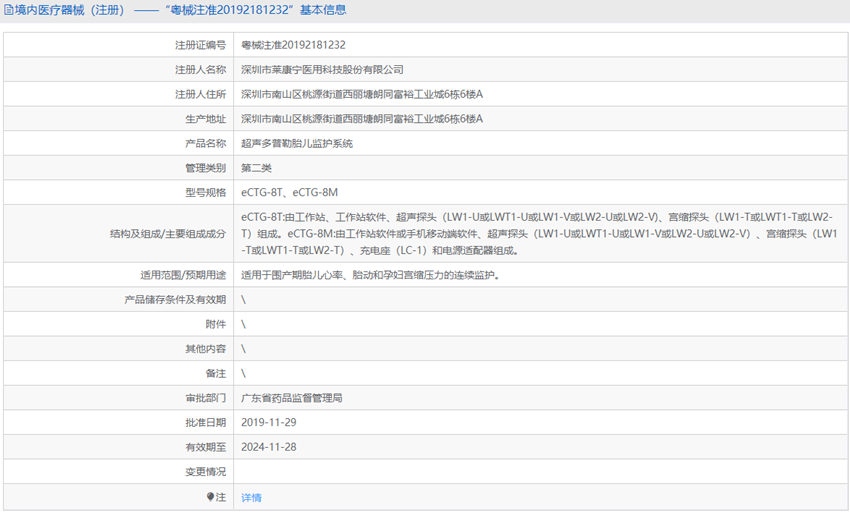This screenshot has height=512, width=850.
Task: Select the registrant name 深圳市莱康宁医用科技股份有限公司
Action: (x=322, y=70)
